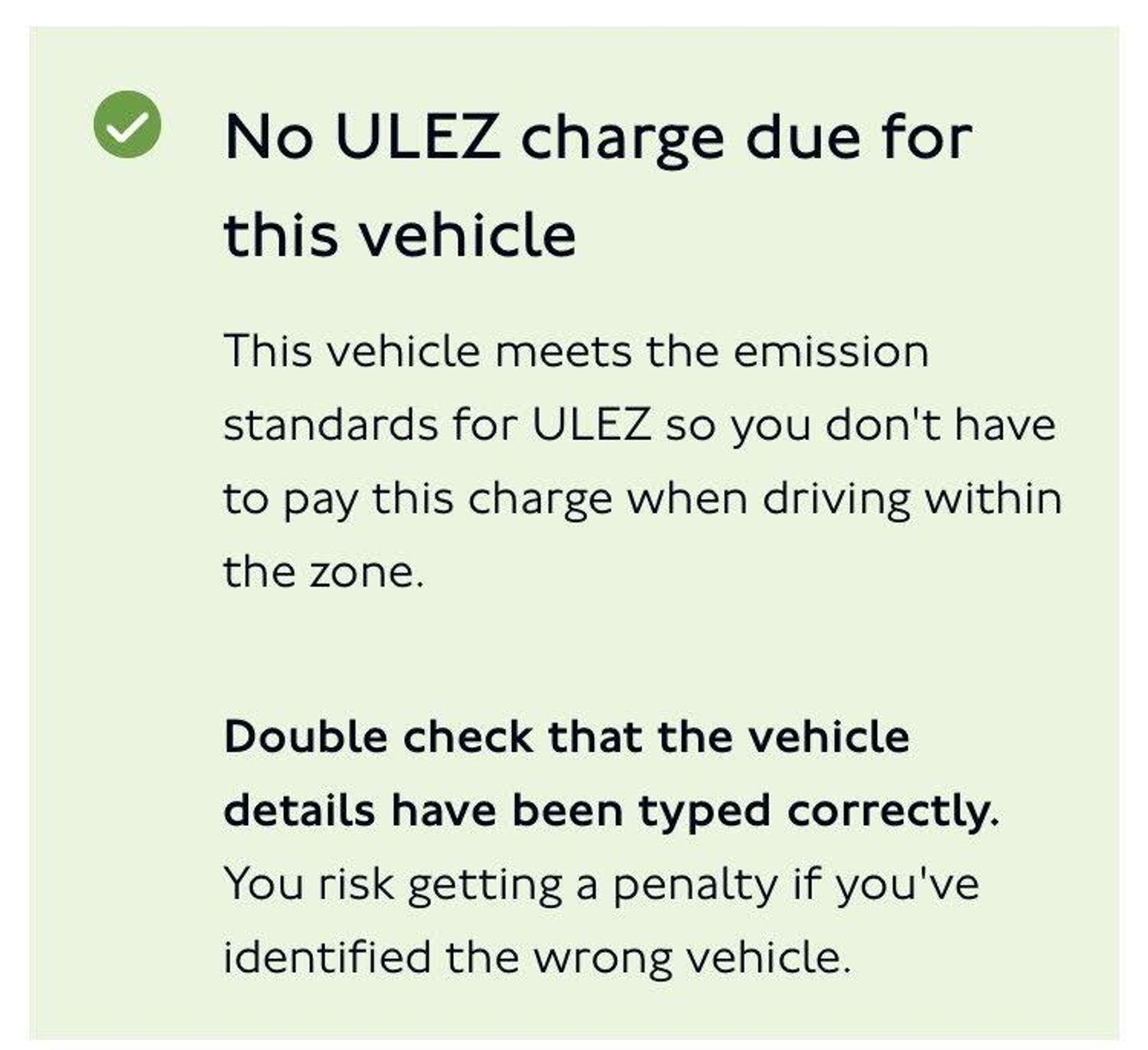Click the word "emission" in the paragraph
The height and width of the screenshot is (1050, 1148).
coord(831,351)
